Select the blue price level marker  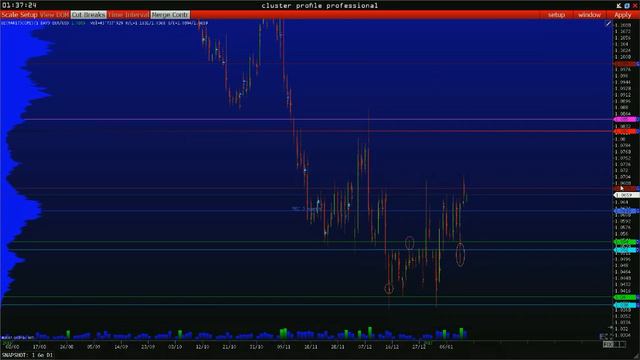625,211
